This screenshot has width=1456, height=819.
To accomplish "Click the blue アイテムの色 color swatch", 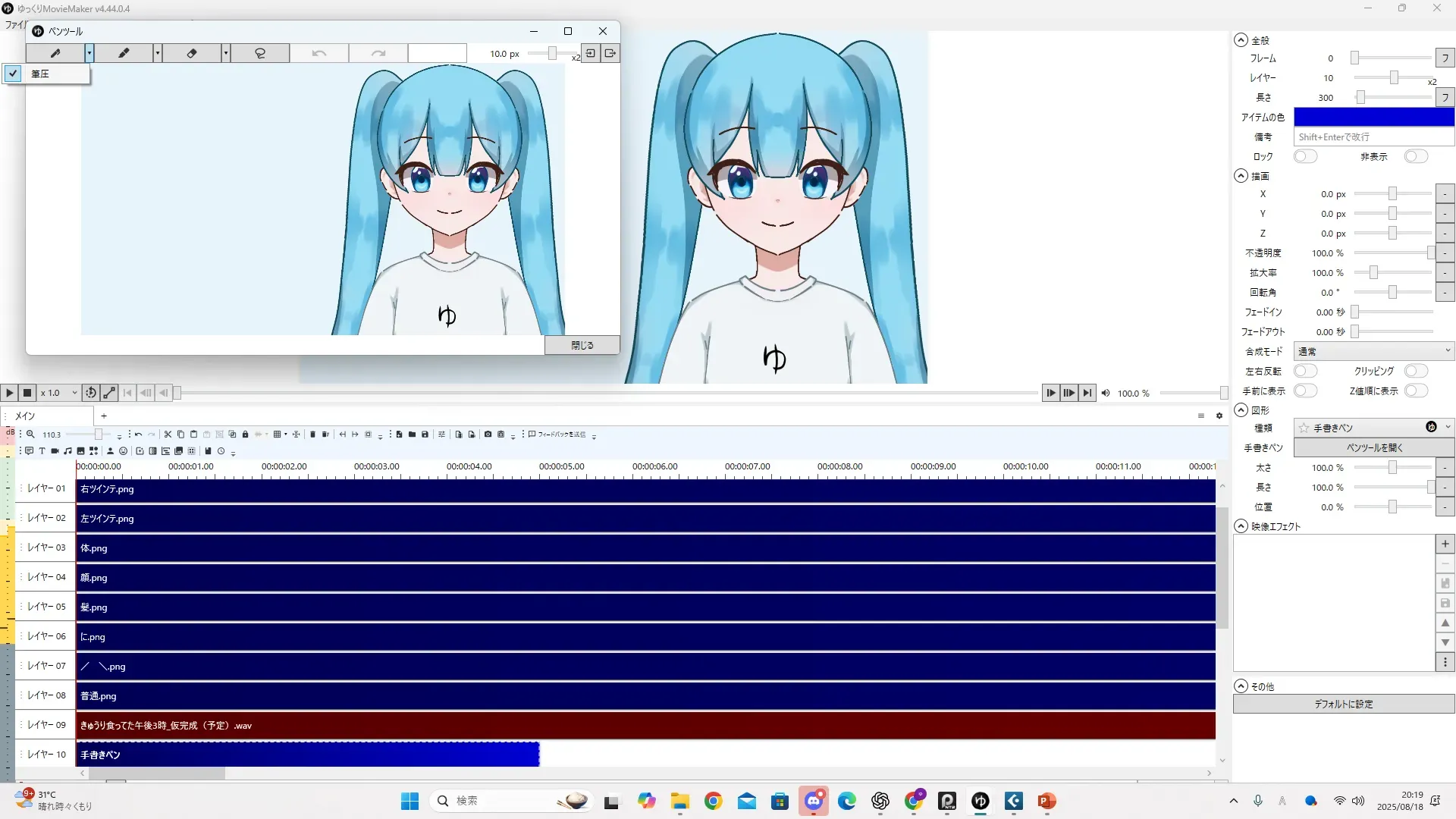I will (1373, 117).
